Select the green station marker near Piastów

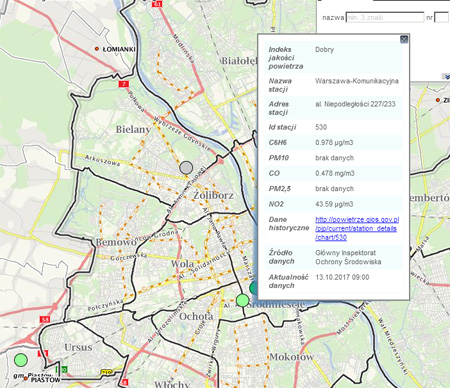21,360
